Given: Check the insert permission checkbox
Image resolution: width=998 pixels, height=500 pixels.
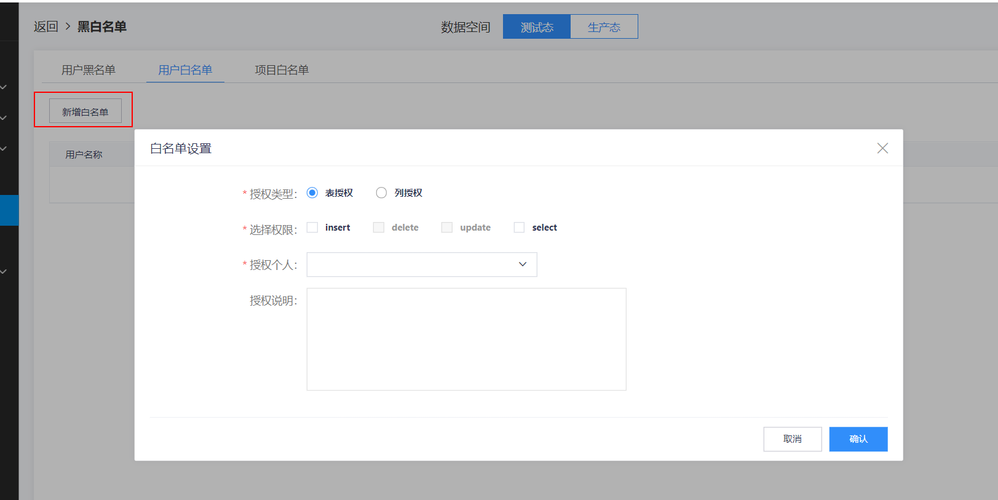Looking at the screenshot, I should tap(312, 228).
